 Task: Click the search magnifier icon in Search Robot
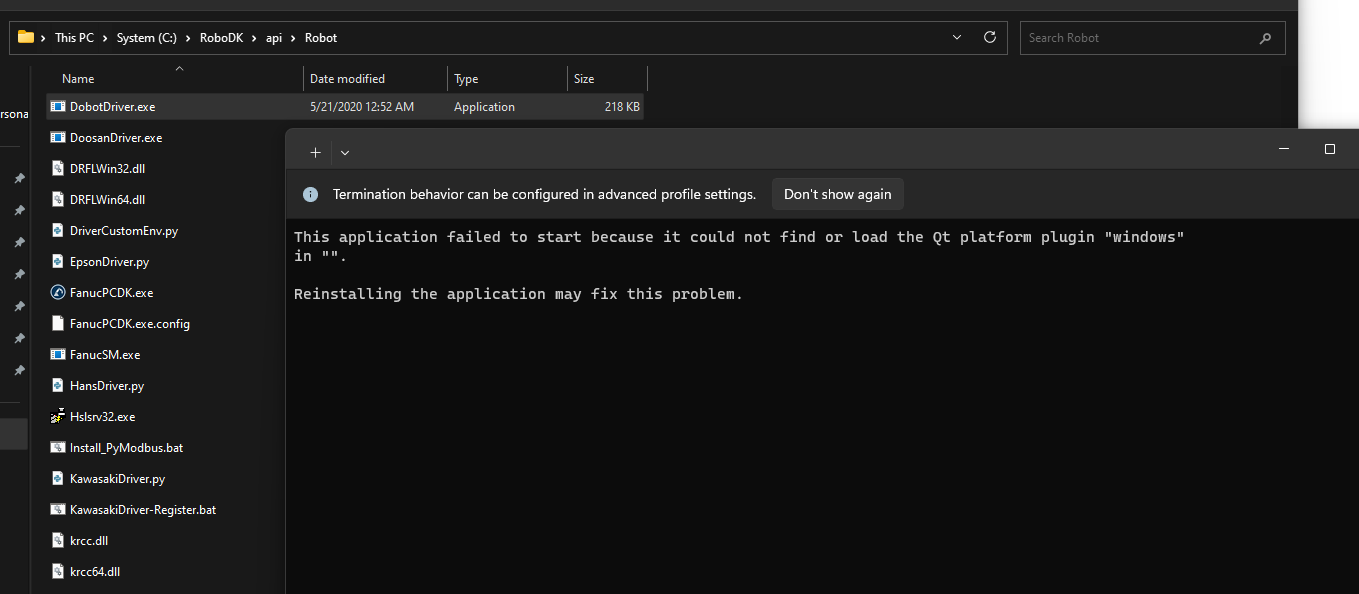click(1265, 38)
